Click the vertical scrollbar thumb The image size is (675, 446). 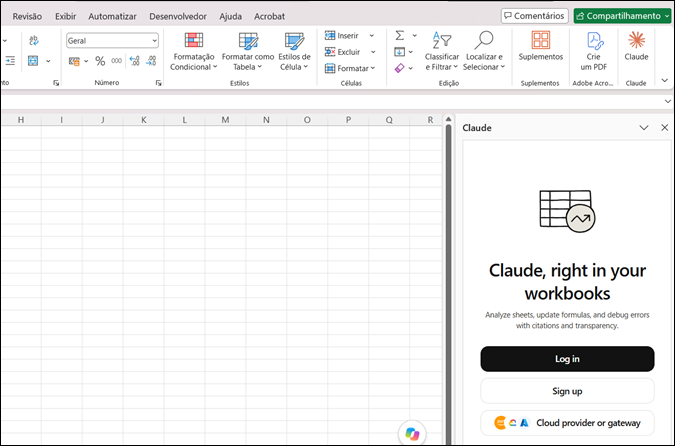(x=448, y=284)
